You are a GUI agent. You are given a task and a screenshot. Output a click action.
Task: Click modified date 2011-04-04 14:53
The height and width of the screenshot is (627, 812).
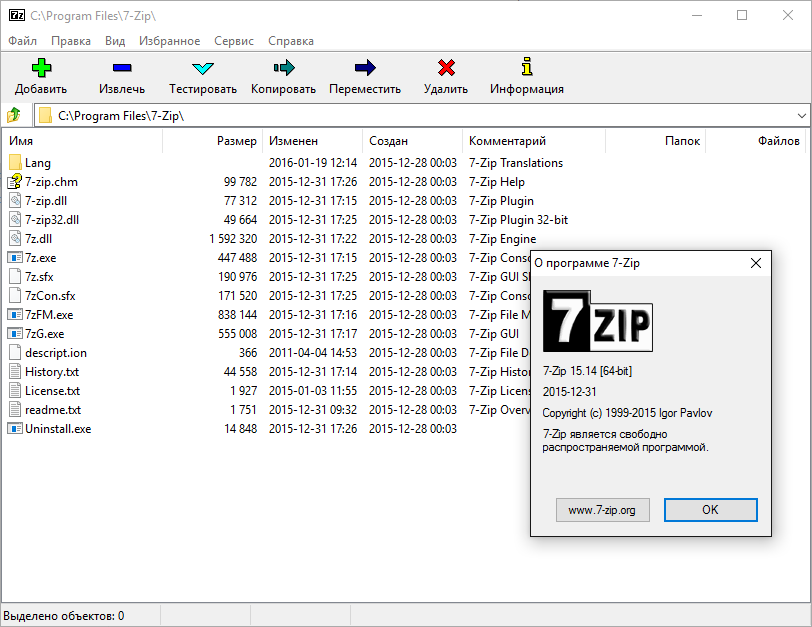click(x=313, y=353)
